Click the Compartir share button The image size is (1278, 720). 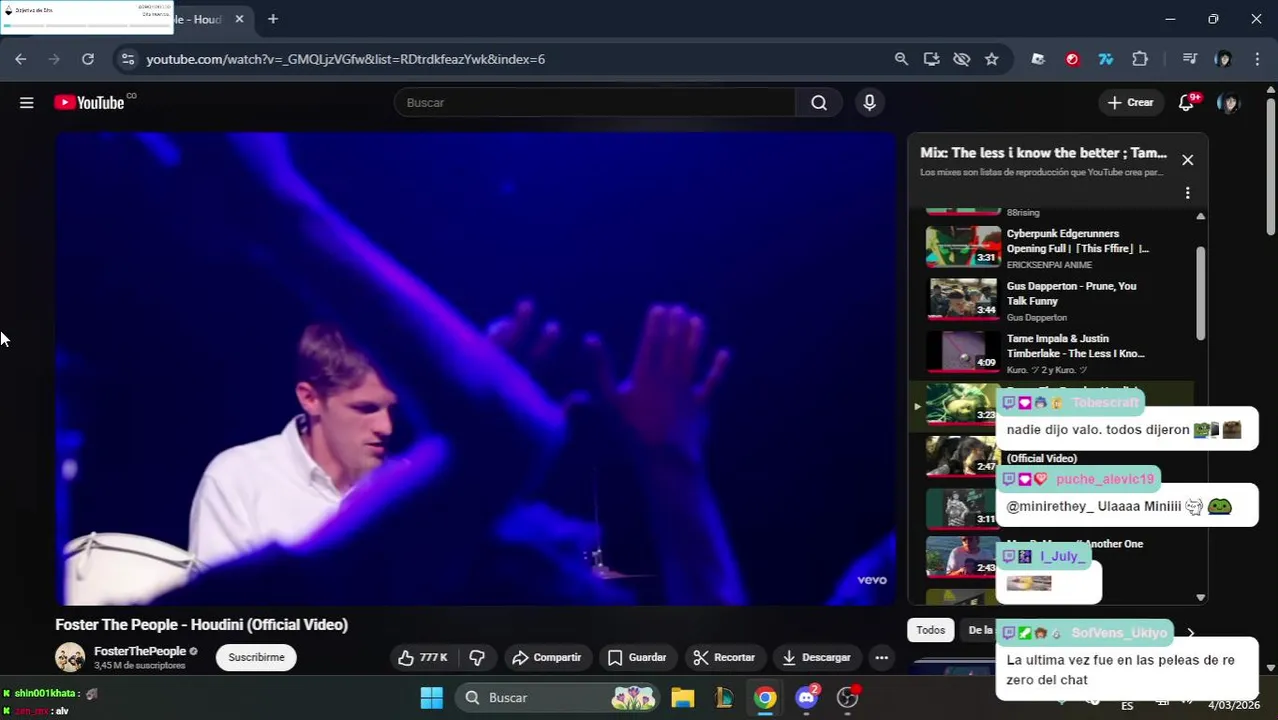point(546,657)
